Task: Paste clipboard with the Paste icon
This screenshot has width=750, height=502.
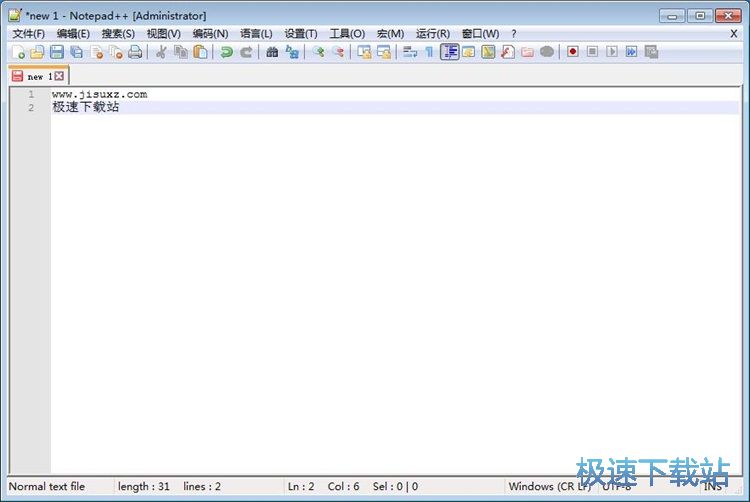Action: click(x=200, y=52)
